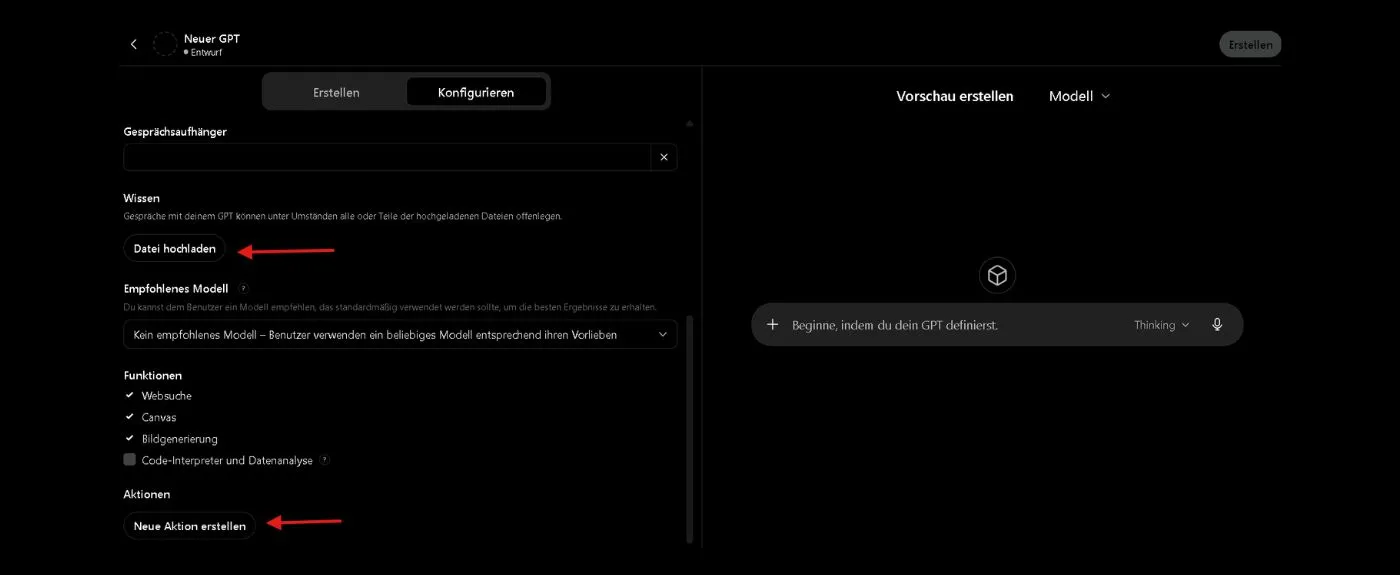Image resolution: width=1400 pixels, height=575 pixels.
Task: Click the Gesprächsaufhänger input field
Action: [x=387, y=157]
